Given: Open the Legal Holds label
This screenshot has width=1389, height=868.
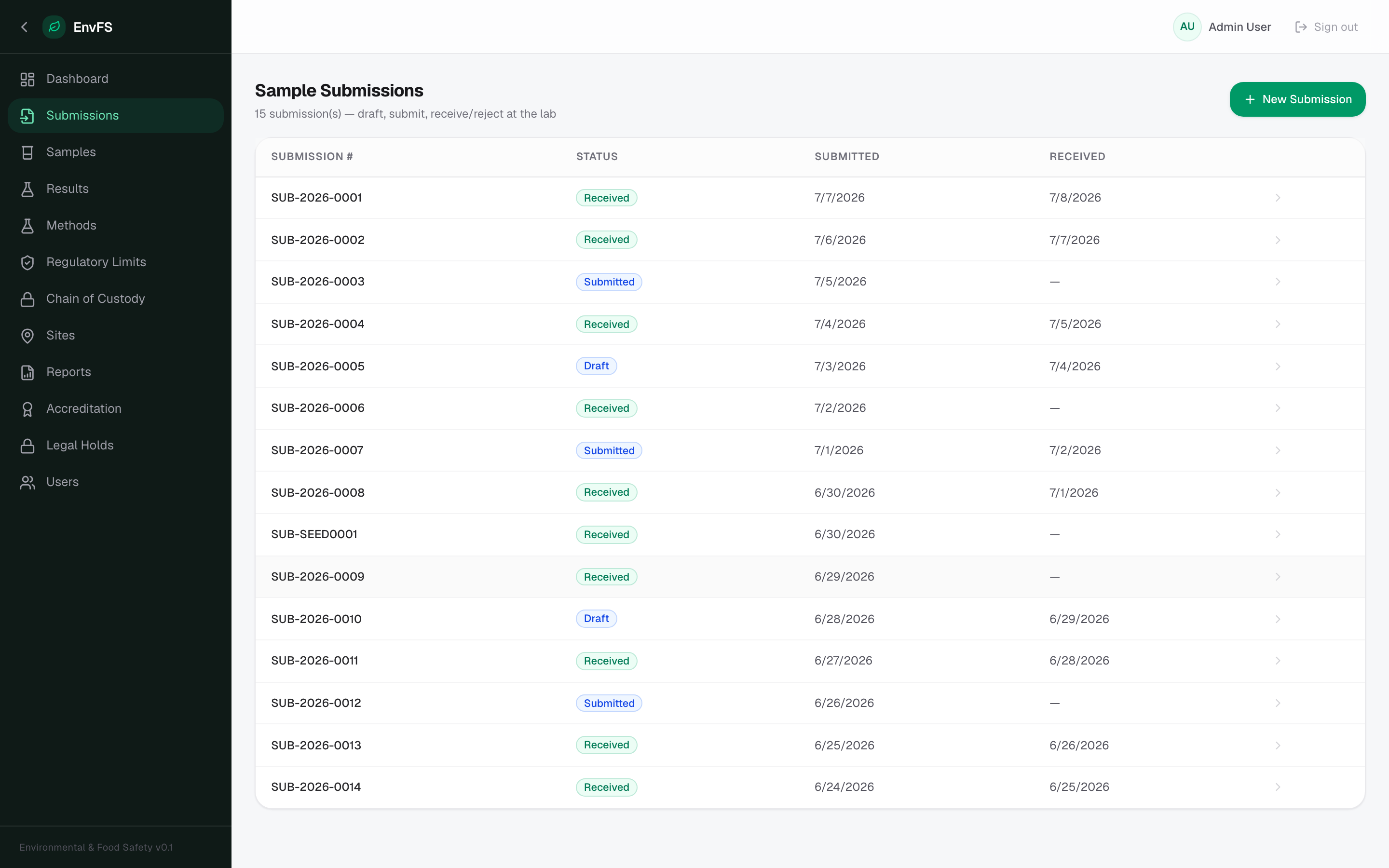Looking at the screenshot, I should tap(80, 446).
